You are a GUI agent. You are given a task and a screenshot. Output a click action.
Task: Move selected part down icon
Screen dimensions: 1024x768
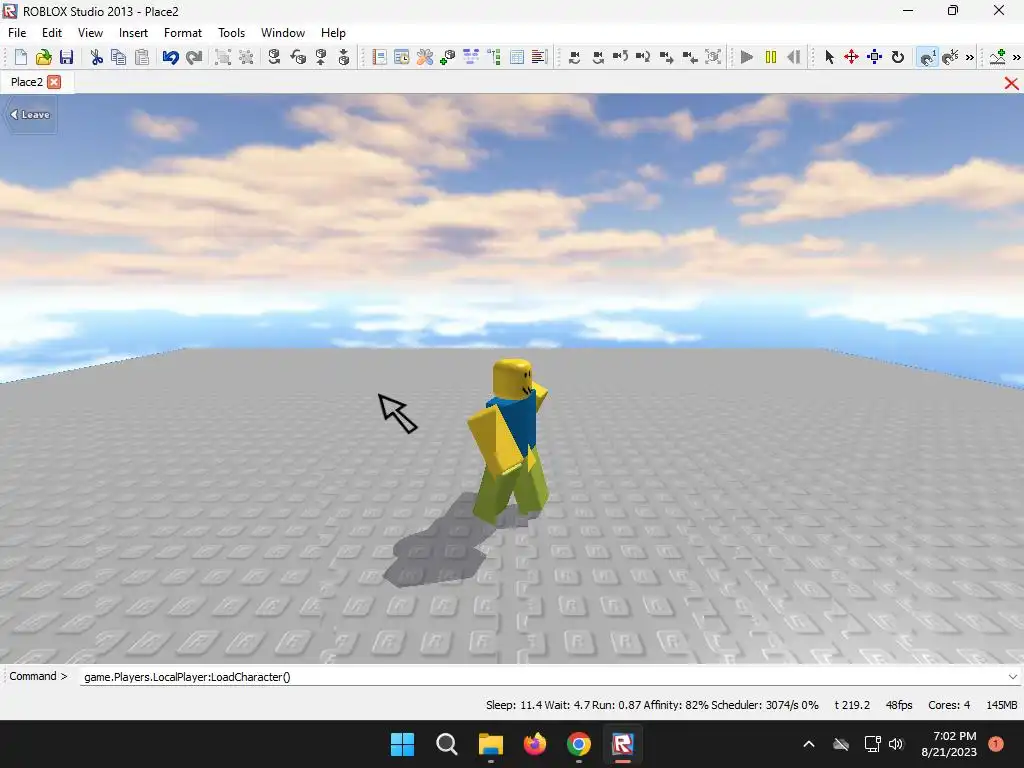click(x=344, y=57)
